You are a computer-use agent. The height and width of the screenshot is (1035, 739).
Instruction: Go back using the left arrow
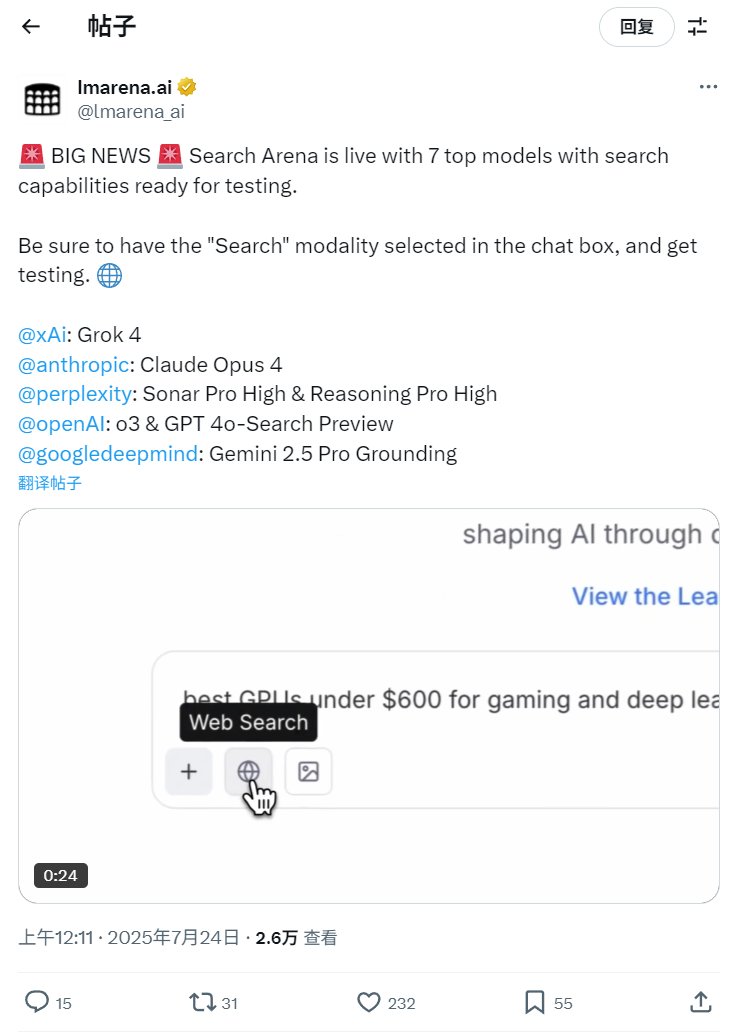pyautogui.click(x=31, y=26)
